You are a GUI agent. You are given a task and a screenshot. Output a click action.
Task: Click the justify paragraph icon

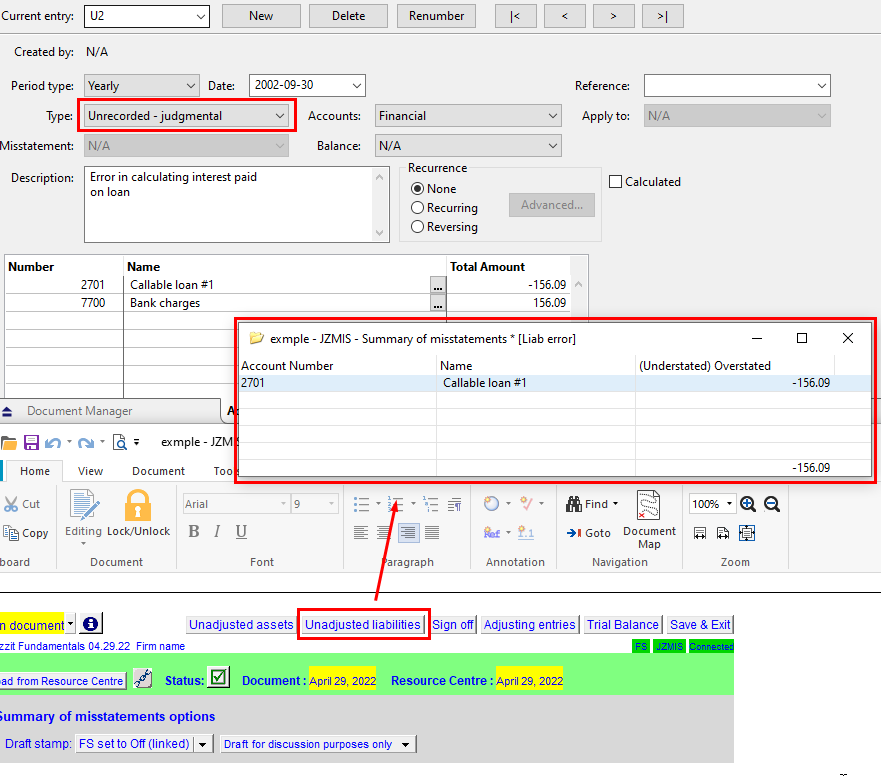pyautogui.click(x=432, y=532)
